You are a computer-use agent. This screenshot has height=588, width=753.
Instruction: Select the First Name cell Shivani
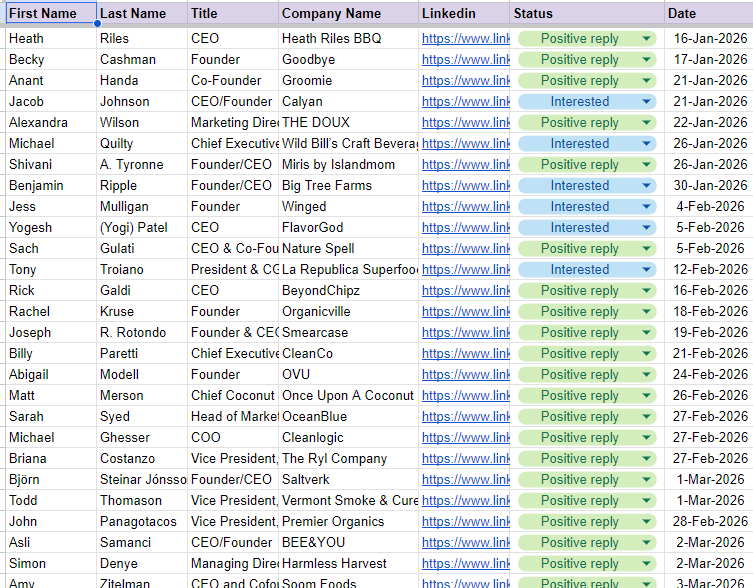click(50, 165)
